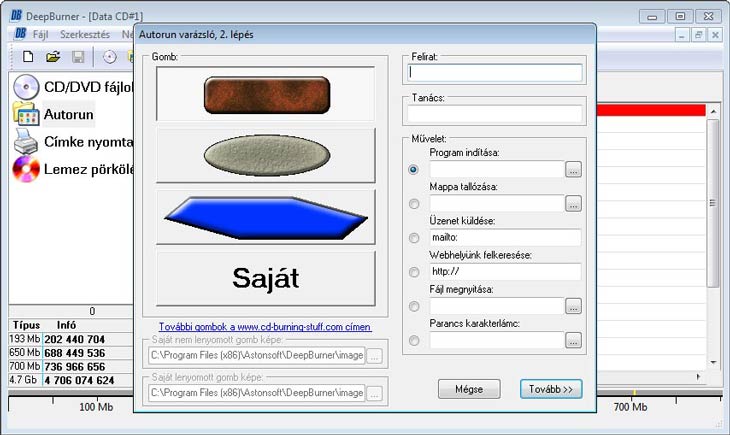The width and height of the screenshot is (730, 435).
Task: Click the http:// input field
Action: tap(505, 272)
